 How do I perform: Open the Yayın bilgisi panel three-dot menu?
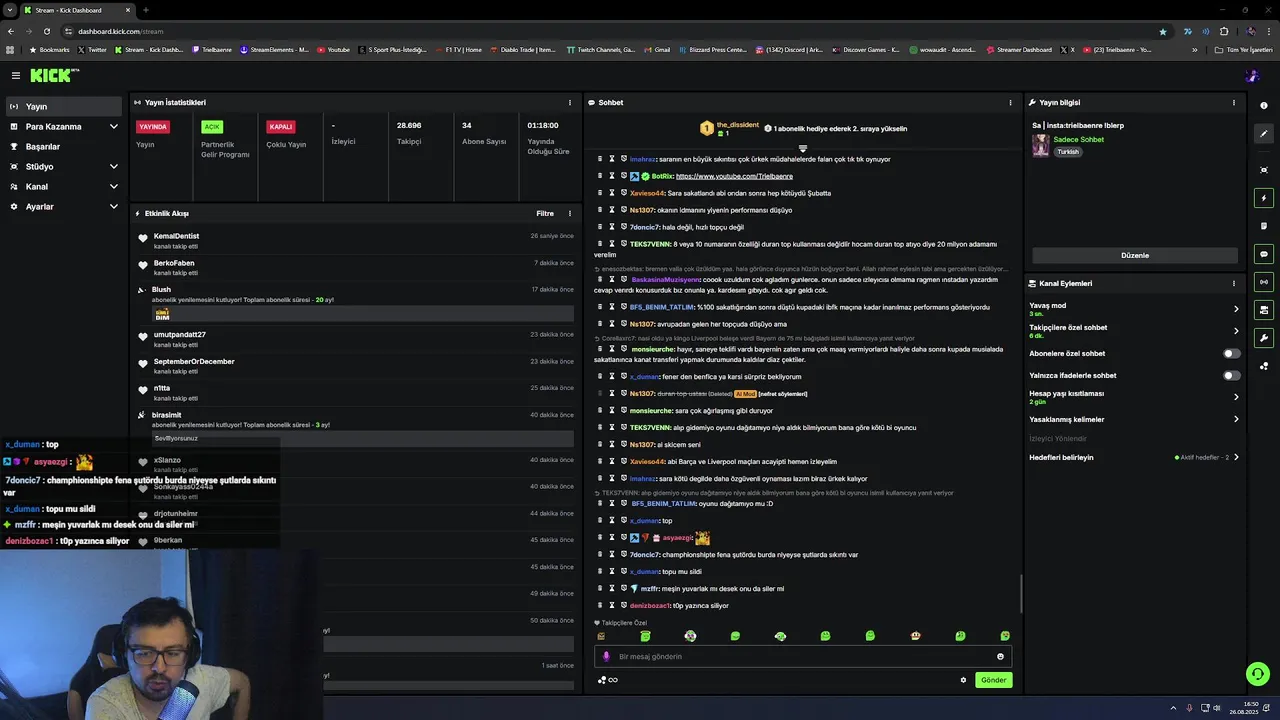click(x=1233, y=102)
